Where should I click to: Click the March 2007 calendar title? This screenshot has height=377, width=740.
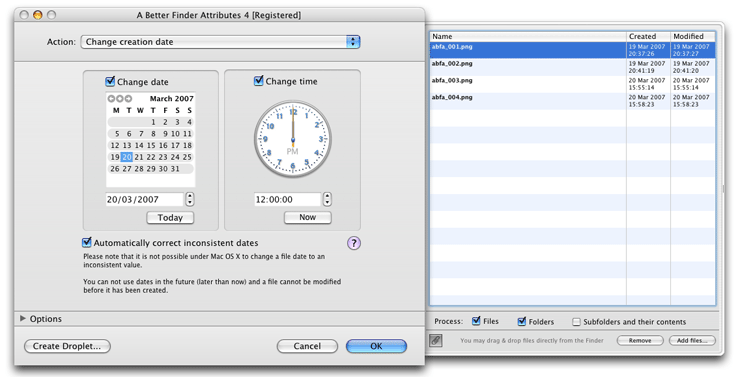point(172,99)
